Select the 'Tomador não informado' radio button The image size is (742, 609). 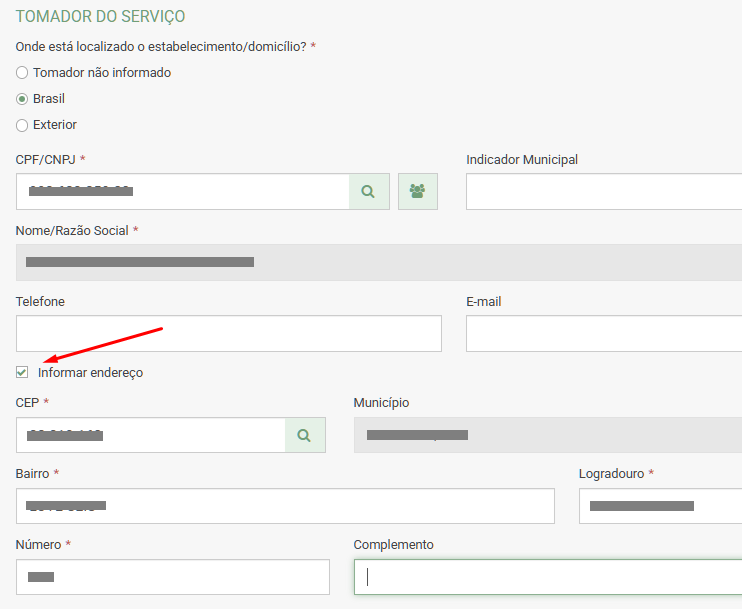[22, 73]
